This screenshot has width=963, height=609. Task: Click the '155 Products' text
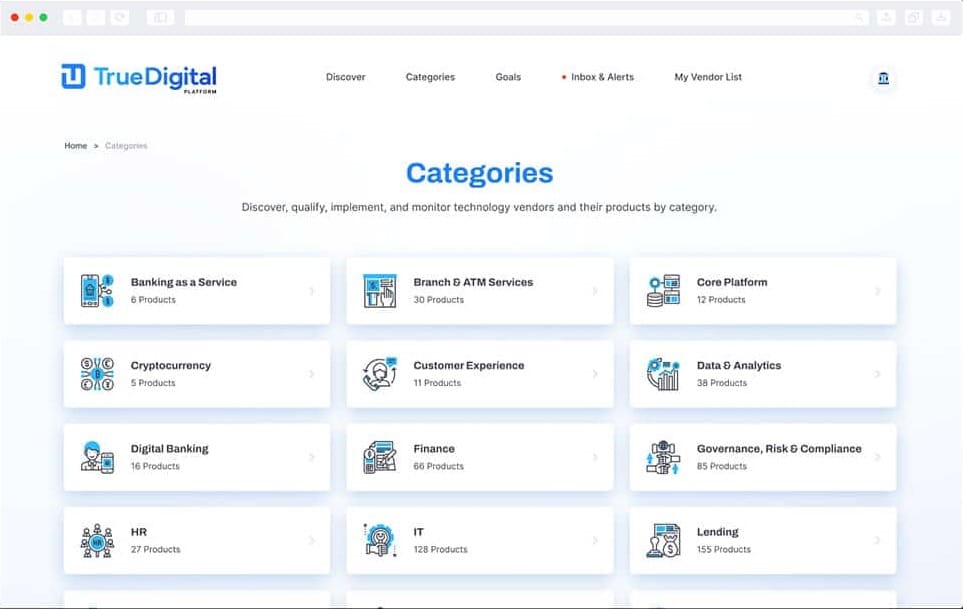tap(723, 549)
